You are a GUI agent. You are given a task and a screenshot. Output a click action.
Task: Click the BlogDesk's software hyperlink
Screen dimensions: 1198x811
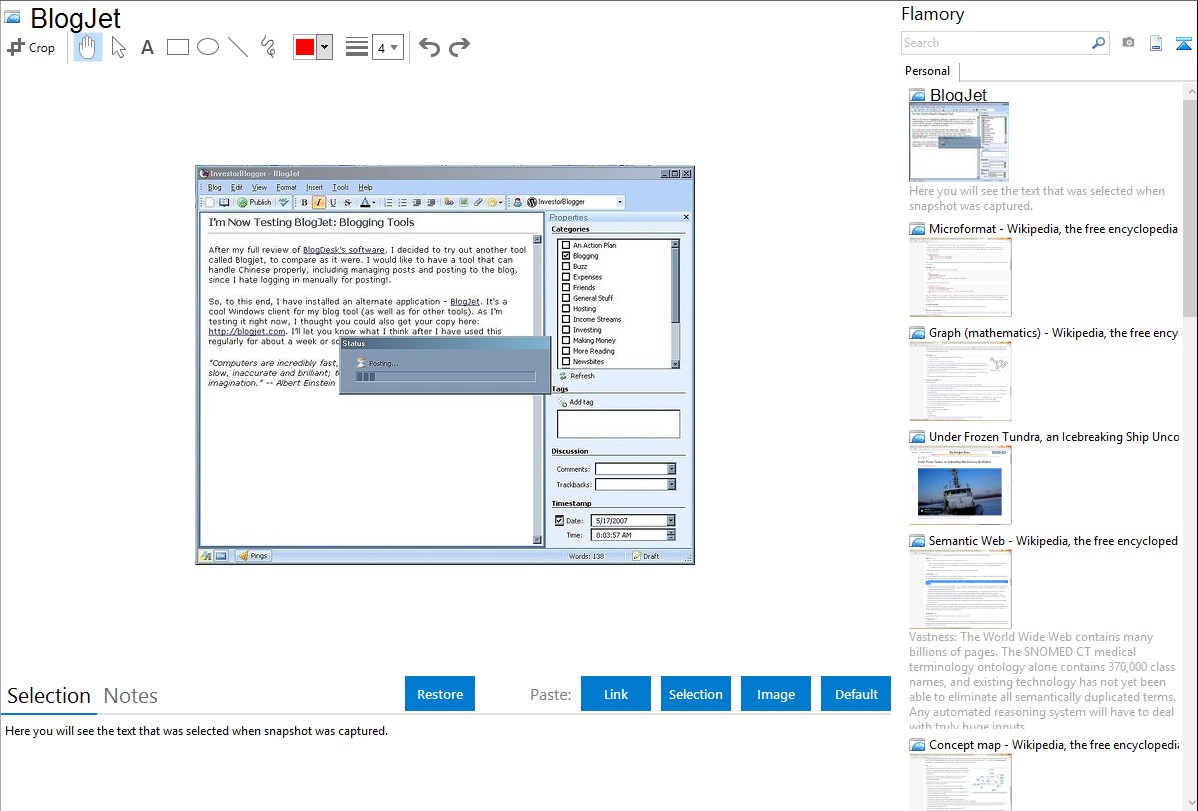click(344, 250)
